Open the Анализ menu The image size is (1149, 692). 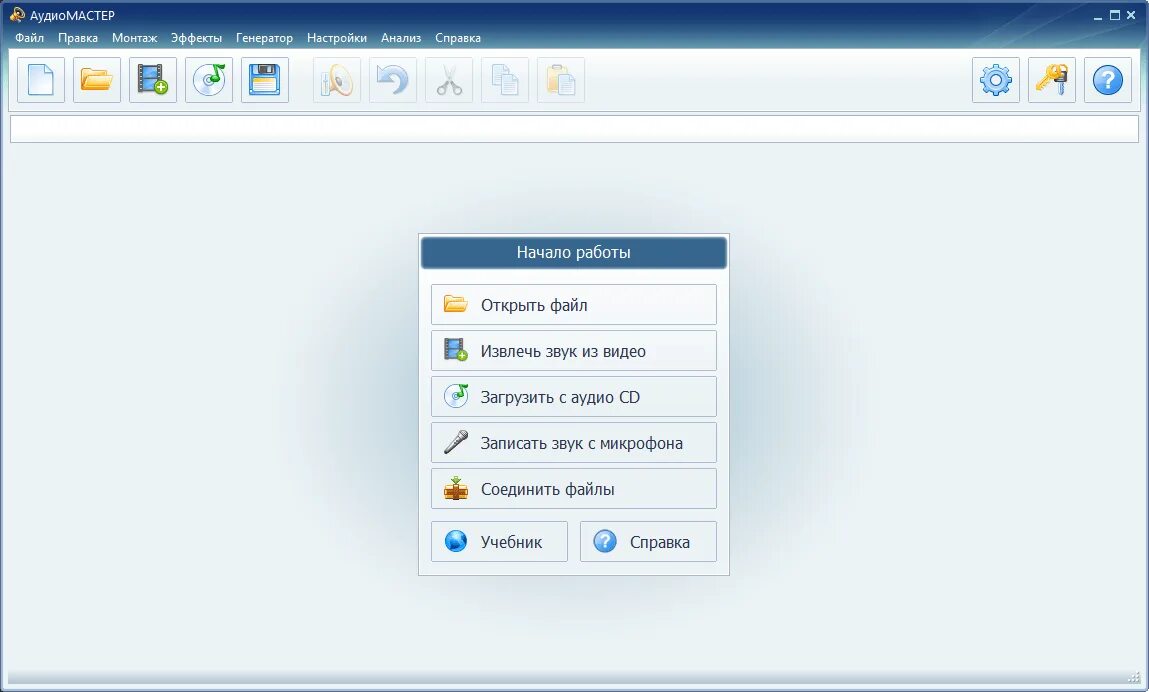401,38
